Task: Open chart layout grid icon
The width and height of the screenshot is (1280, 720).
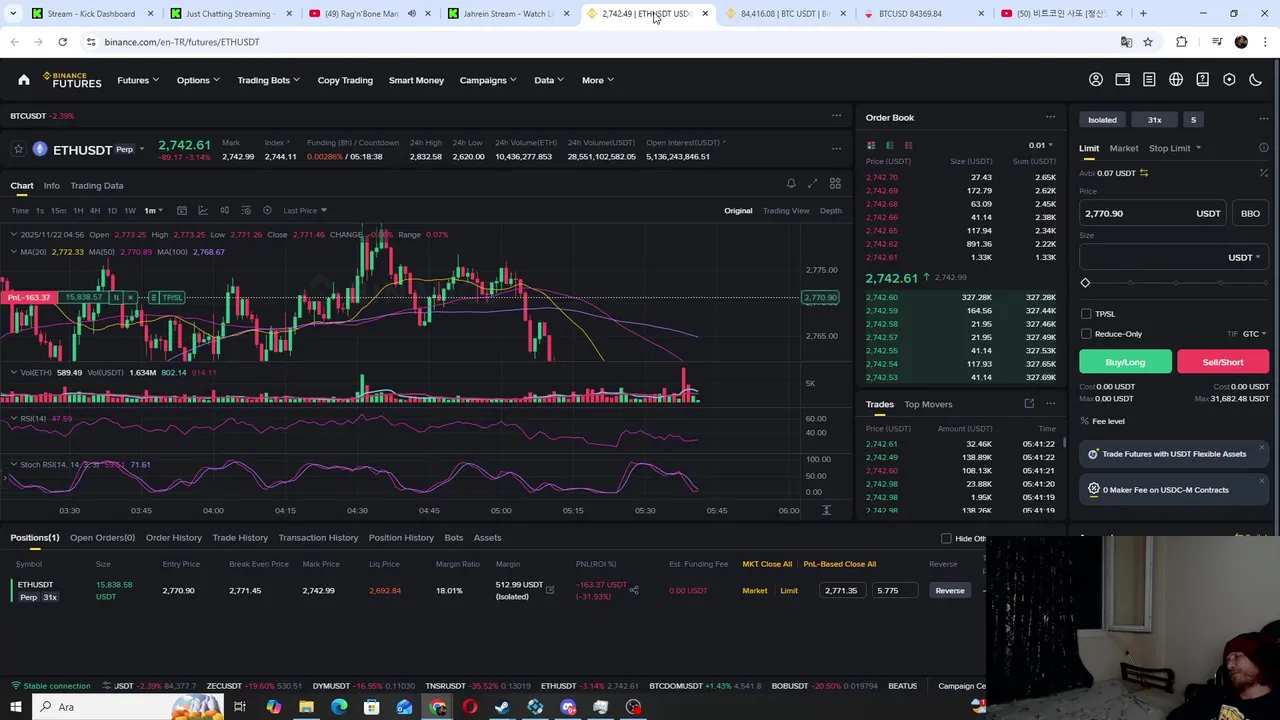Action: pyautogui.click(x=835, y=184)
